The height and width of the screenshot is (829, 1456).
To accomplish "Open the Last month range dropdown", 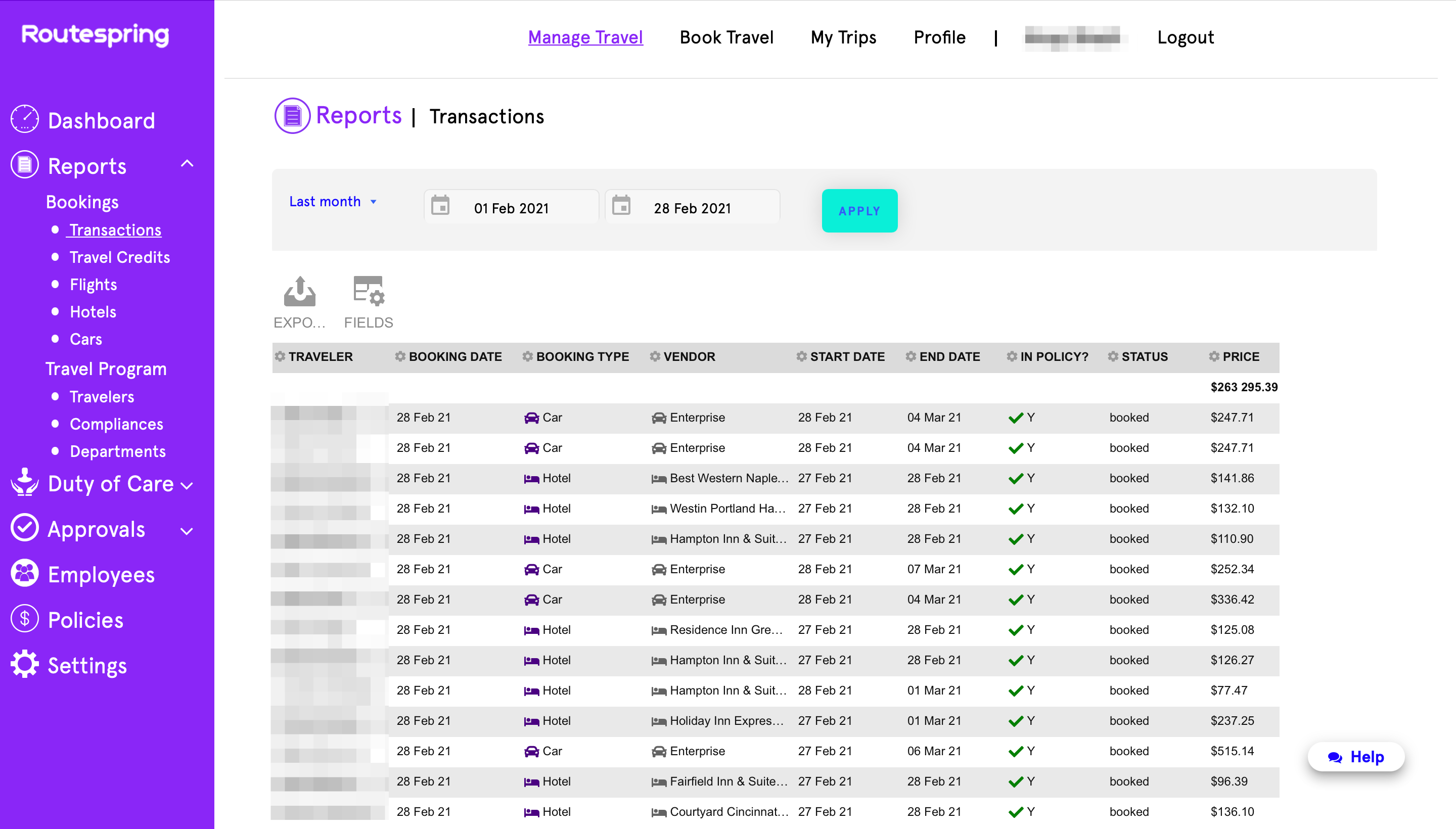I will (x=333, y=202).
